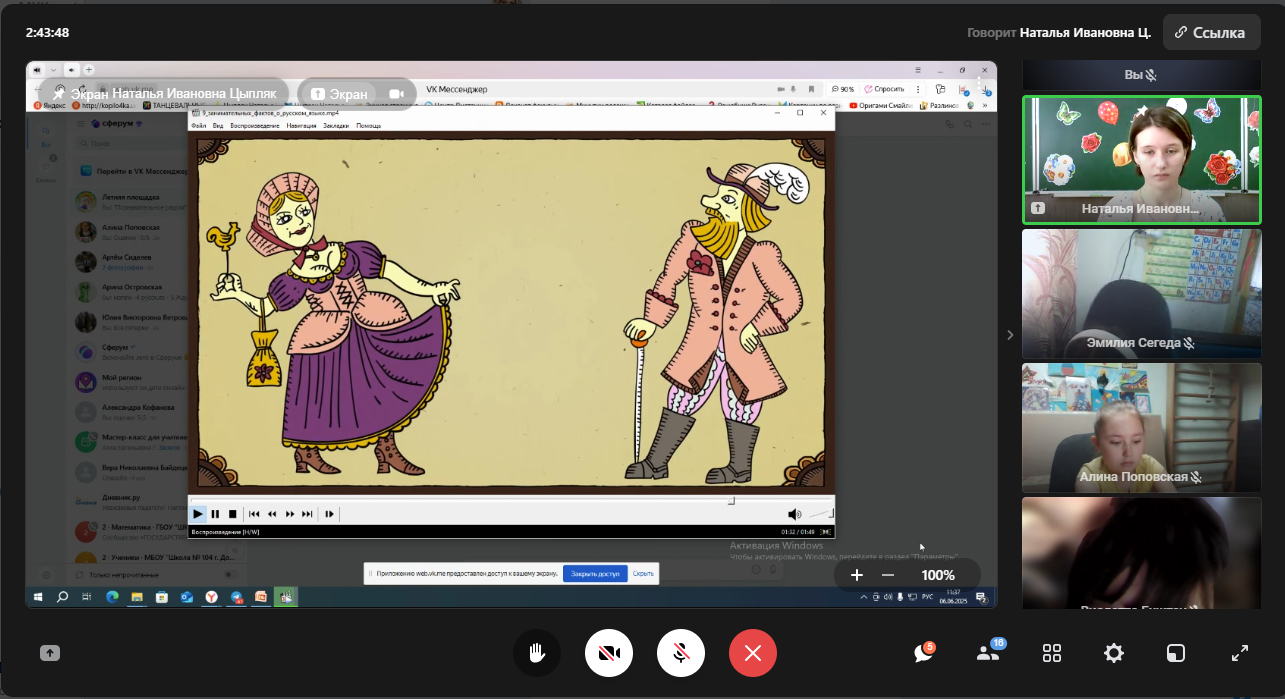Click Закрыть доступ sharing button
The image size is (1285, 699).
(595, 574)
